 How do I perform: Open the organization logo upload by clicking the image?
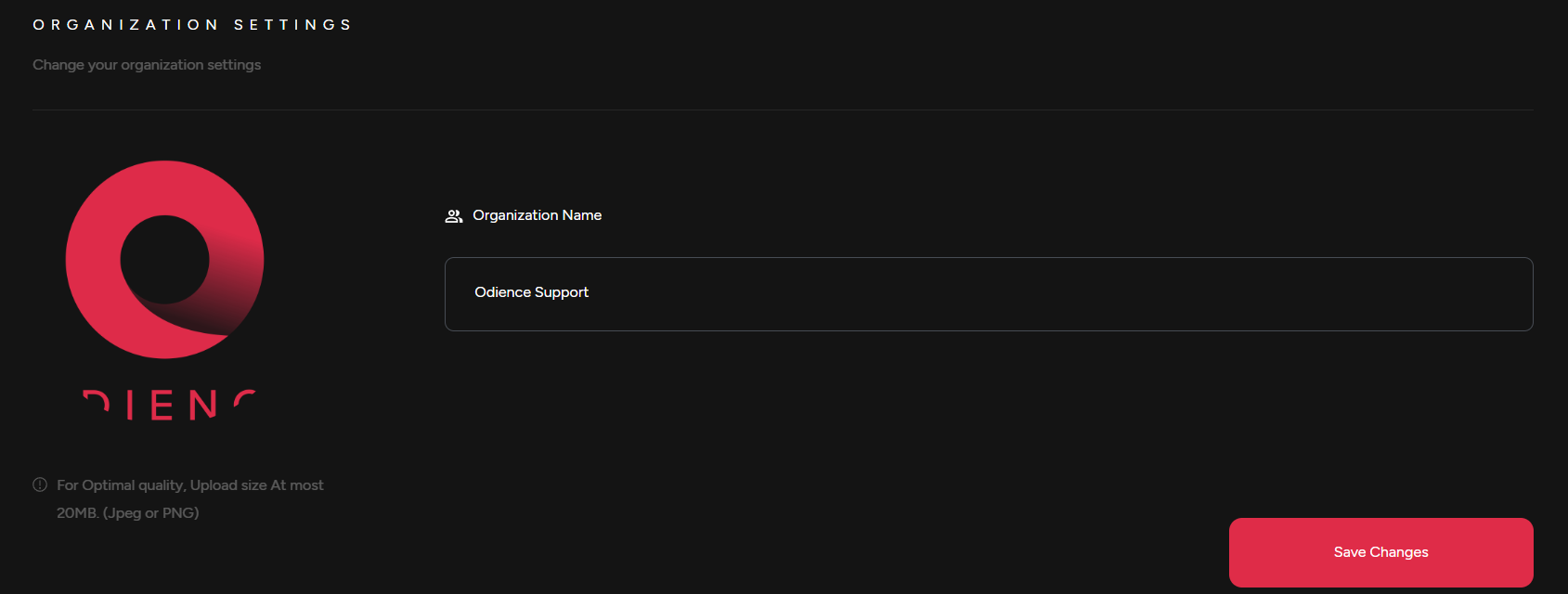[x=163, y=260]
